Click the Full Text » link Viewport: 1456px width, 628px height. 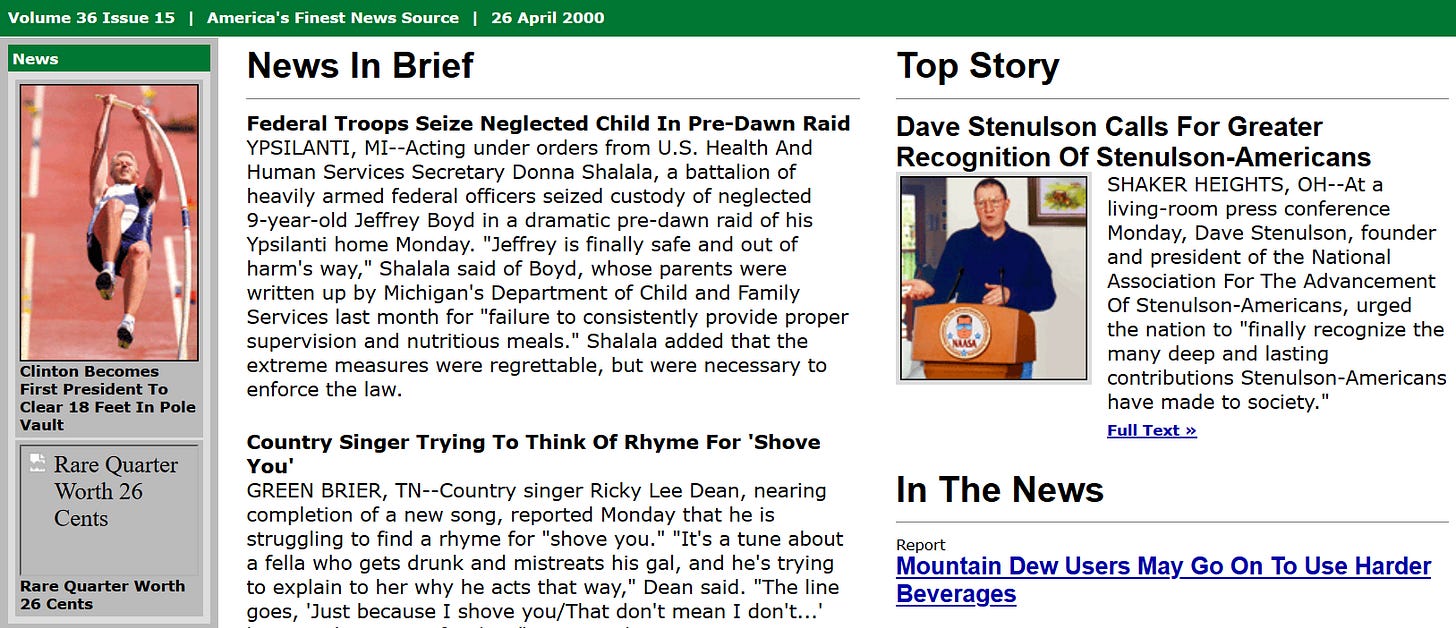[x=1151, y=431]
